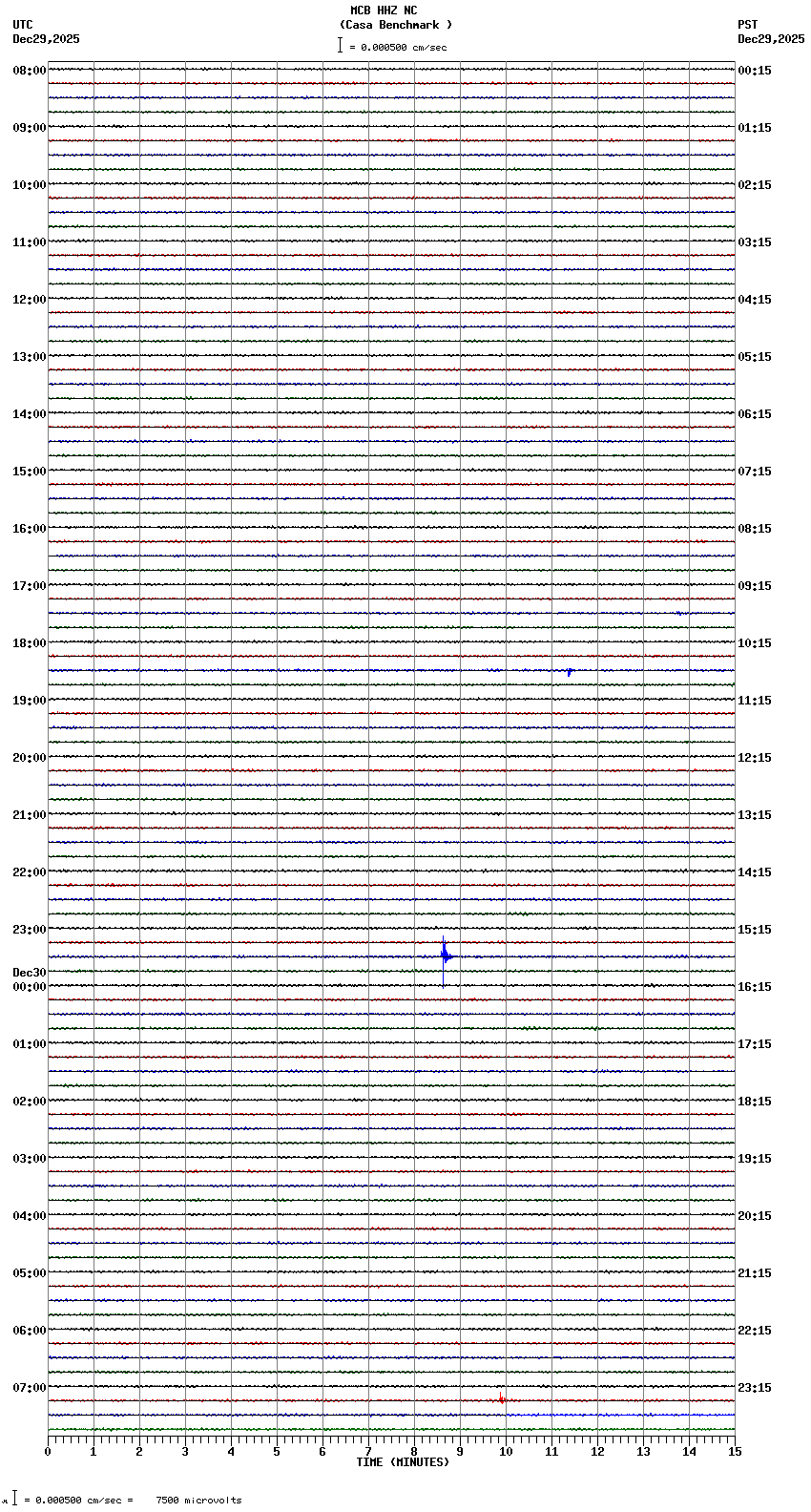Click the 07:15 PST row label
Viewport: 811px width, 1512px height.
pyautogui.click(x=755, y=472)
